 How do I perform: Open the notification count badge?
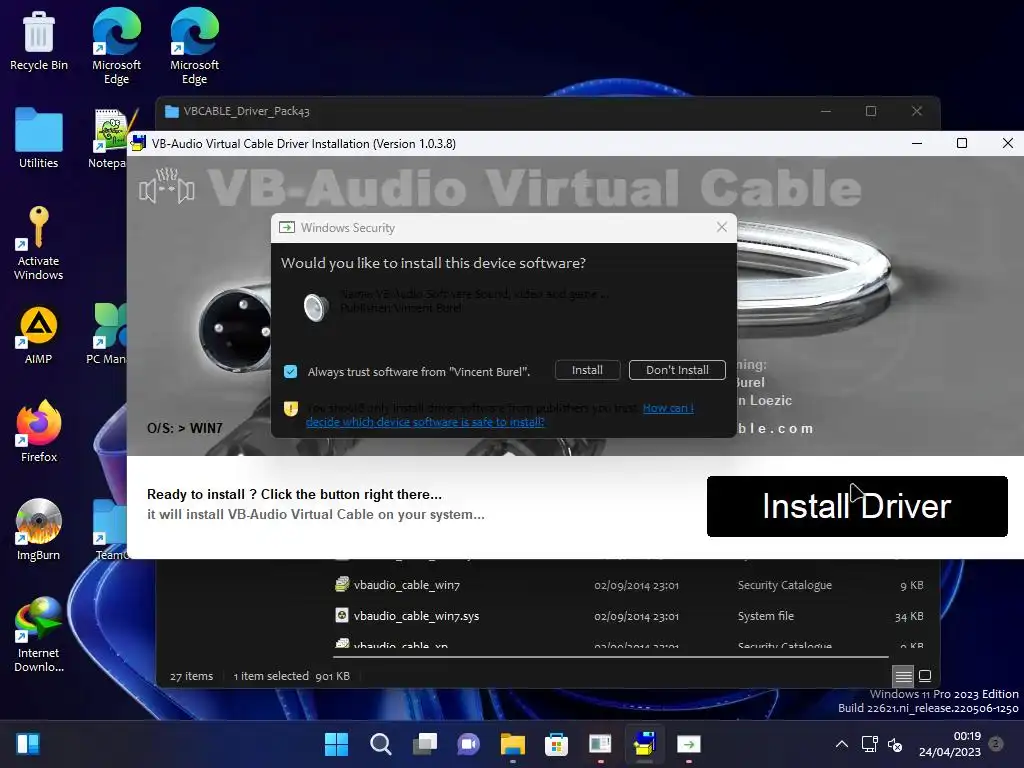996,743
